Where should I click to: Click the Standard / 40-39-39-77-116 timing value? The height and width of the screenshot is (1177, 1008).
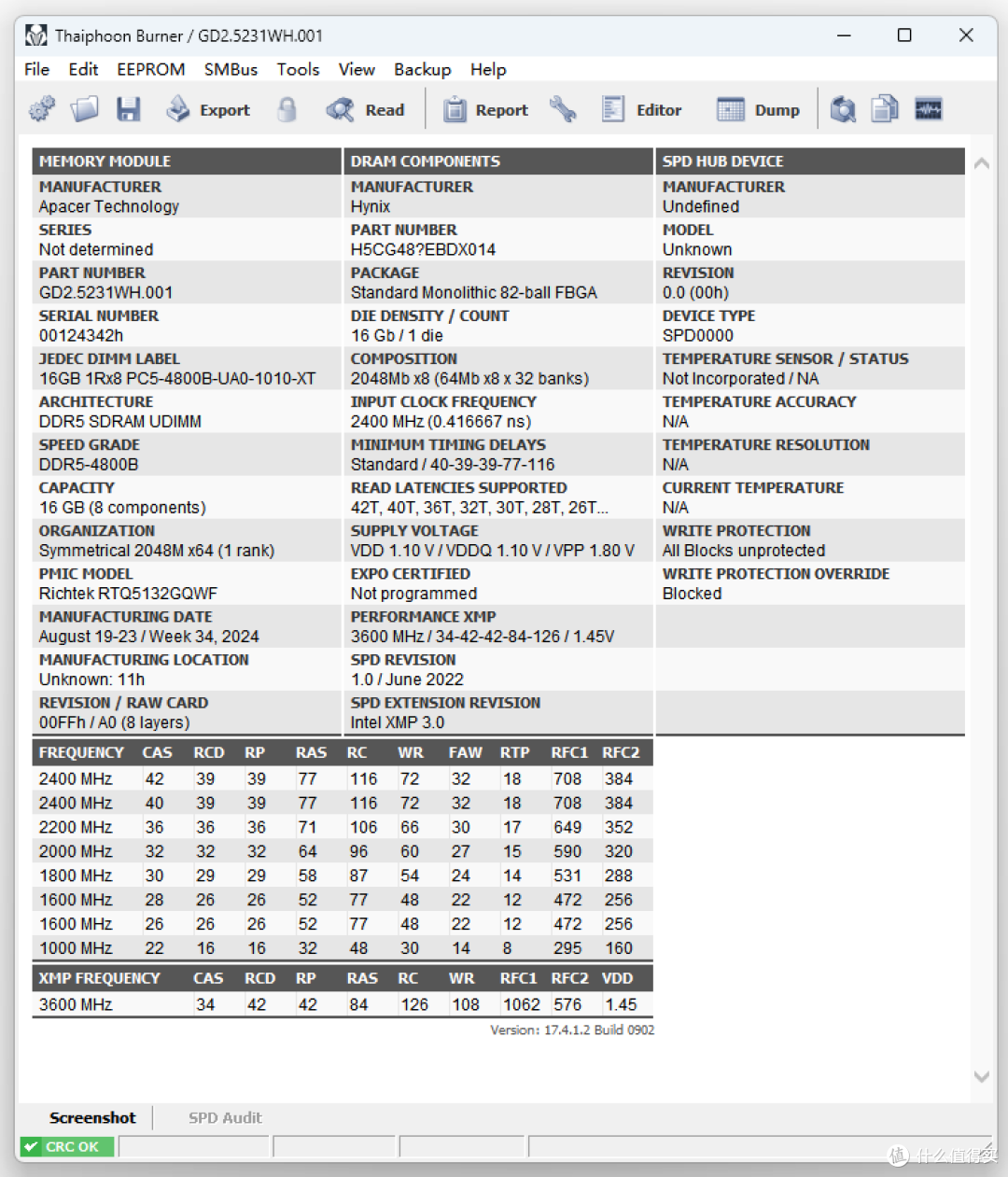[453, 464]
